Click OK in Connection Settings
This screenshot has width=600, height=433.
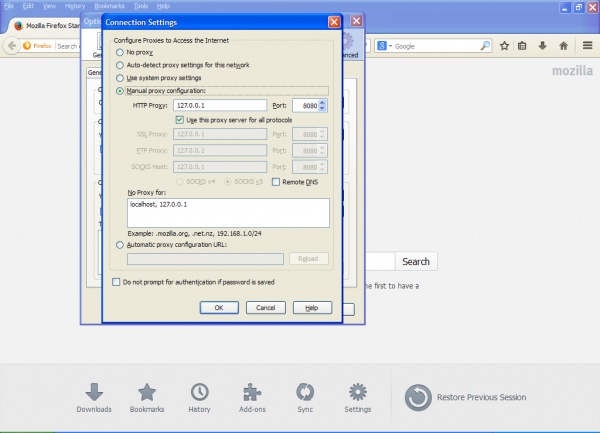pyautogui.click(x=219, y=308)
